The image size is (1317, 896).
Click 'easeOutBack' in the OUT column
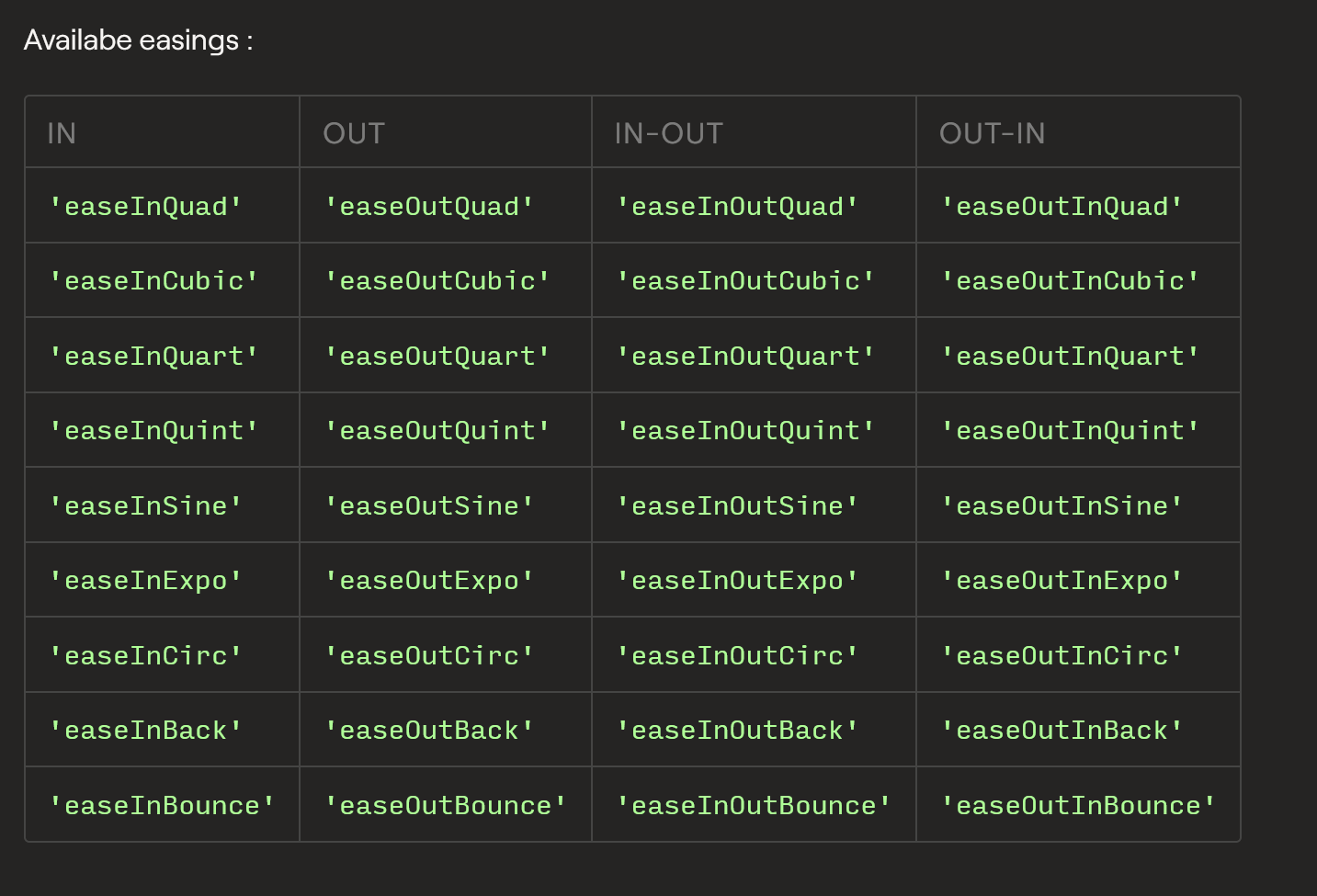coord(429,730)
